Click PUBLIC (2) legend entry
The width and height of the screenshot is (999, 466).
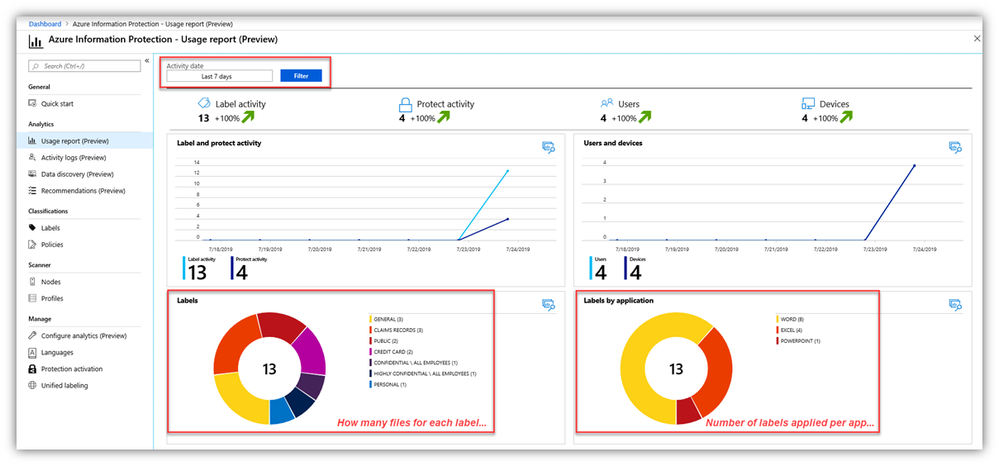click(384, 341)
